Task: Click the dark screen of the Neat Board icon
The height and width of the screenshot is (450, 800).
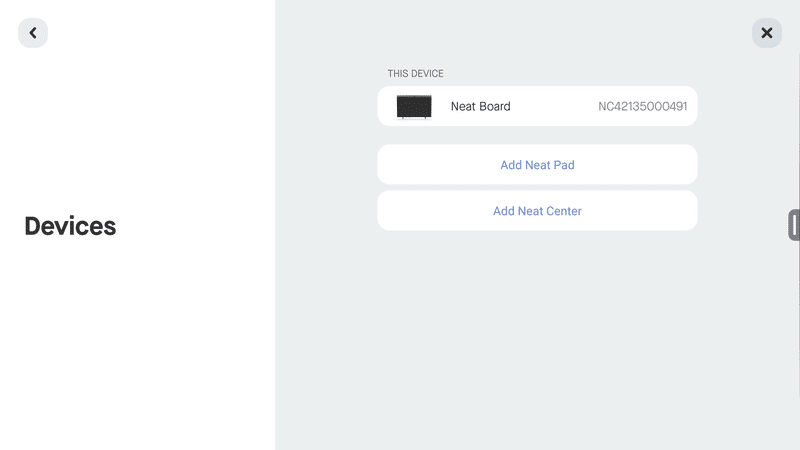Action: 414,106
